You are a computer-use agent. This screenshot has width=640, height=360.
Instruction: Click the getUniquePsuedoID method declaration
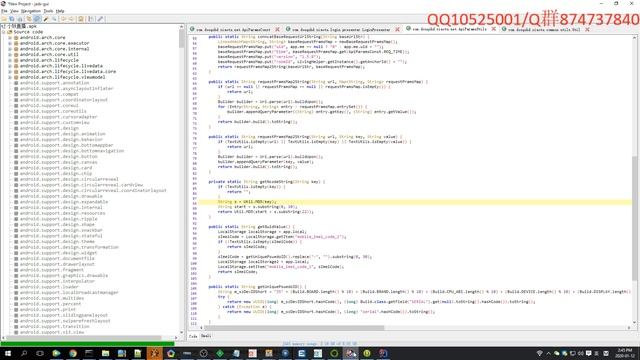tap(257, 287)
